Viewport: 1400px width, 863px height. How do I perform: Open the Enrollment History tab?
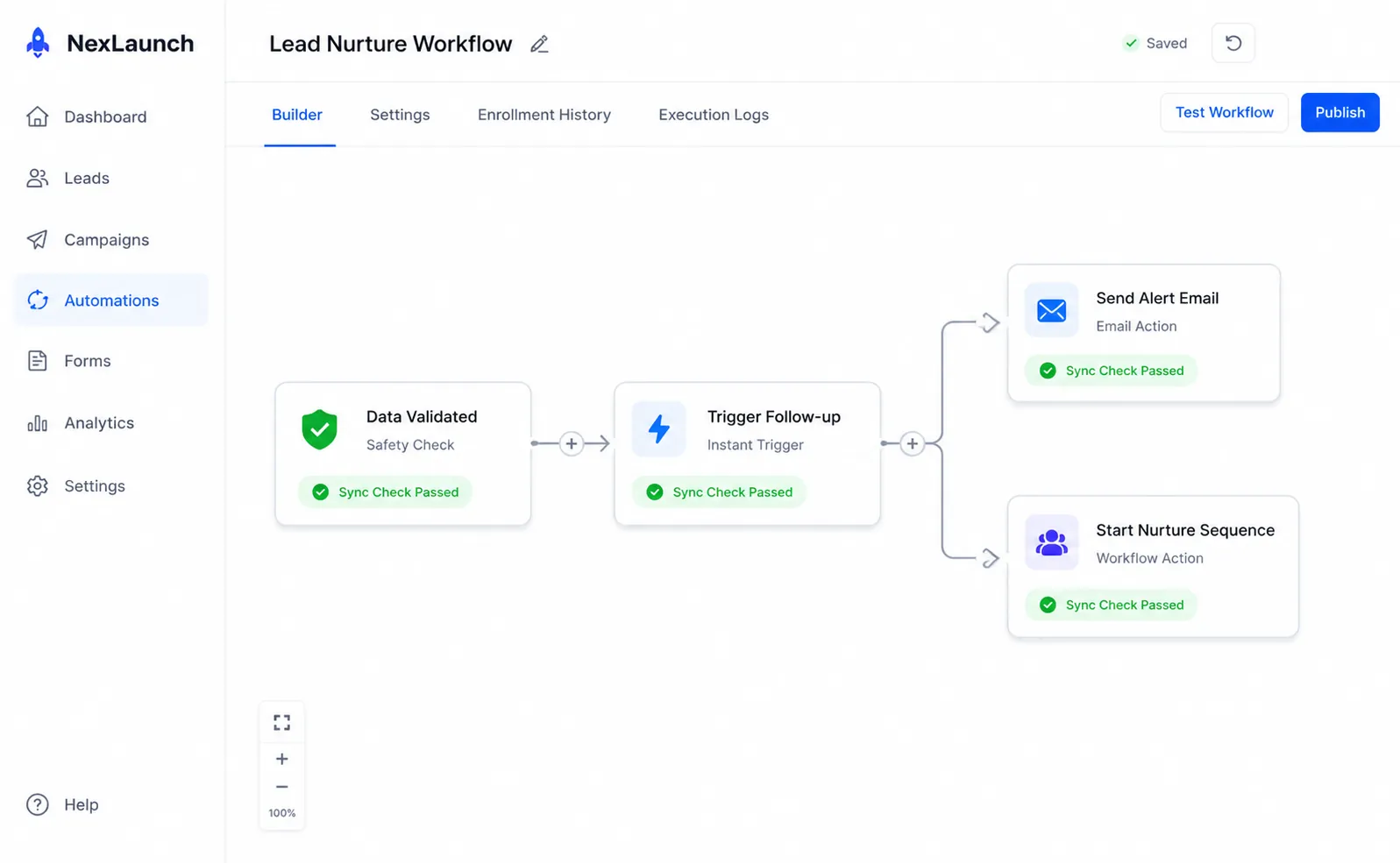click(x=544, y=115)
